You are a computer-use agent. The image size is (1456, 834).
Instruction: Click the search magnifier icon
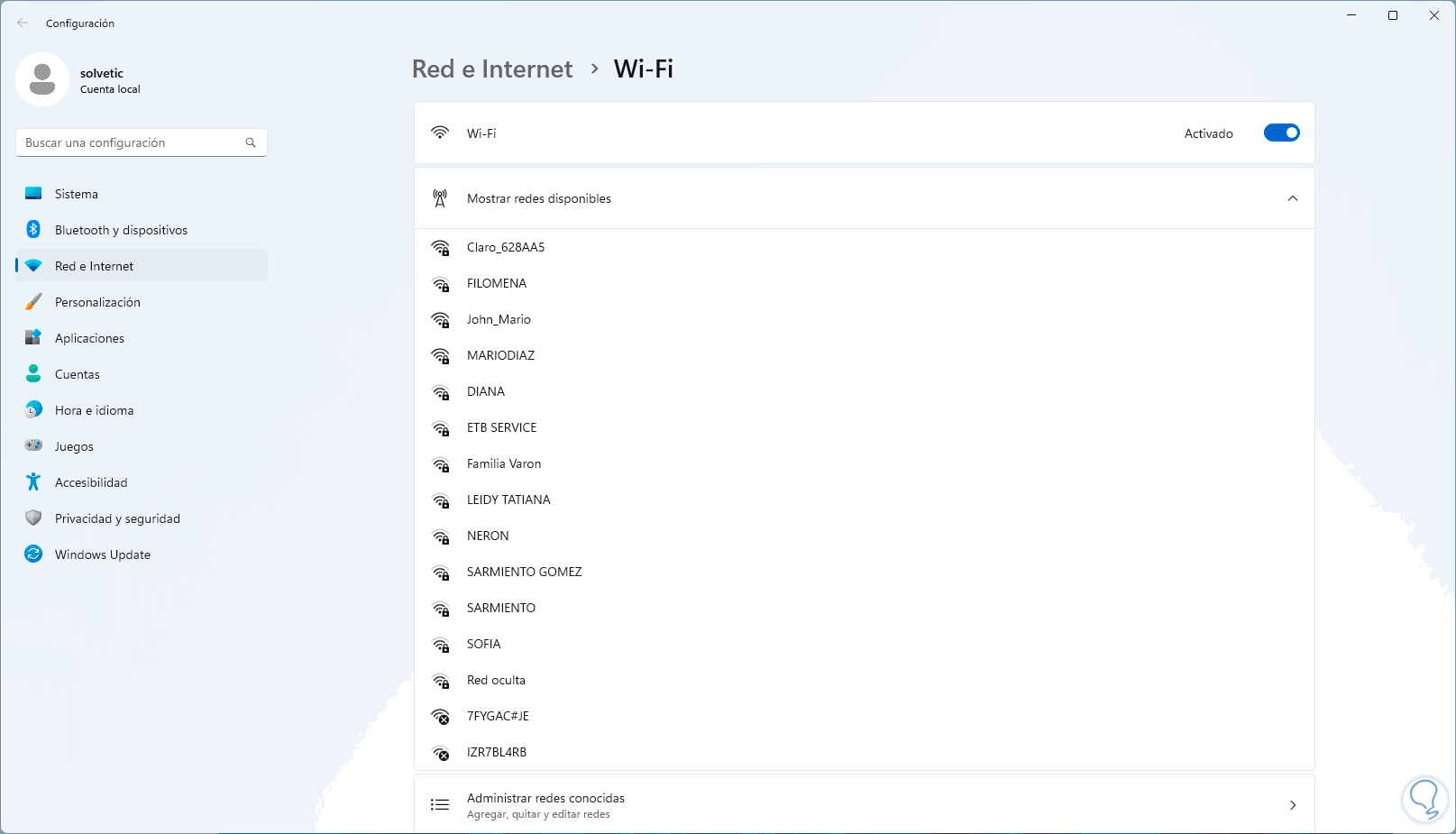tap(251, 142)
